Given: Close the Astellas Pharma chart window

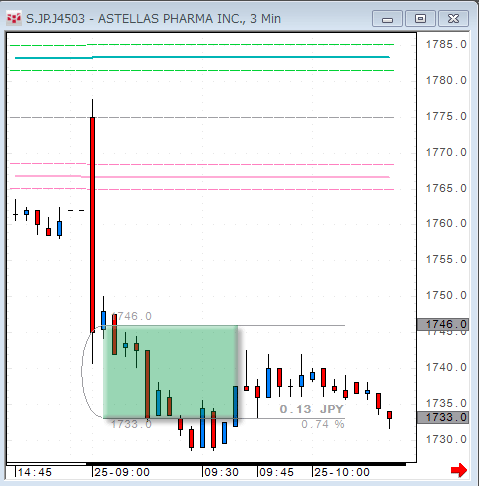Looking at the screenshot, I should tap(453, 19).
